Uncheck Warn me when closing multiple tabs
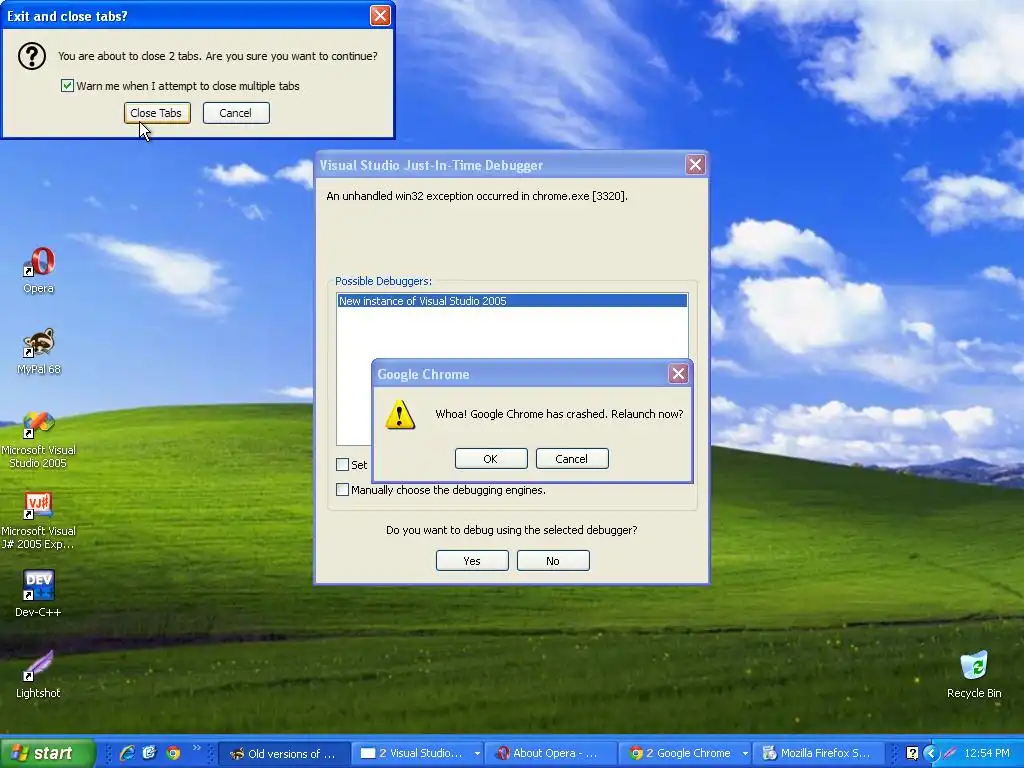Viewport: 1024px width, 768px height. click(67, 86)
